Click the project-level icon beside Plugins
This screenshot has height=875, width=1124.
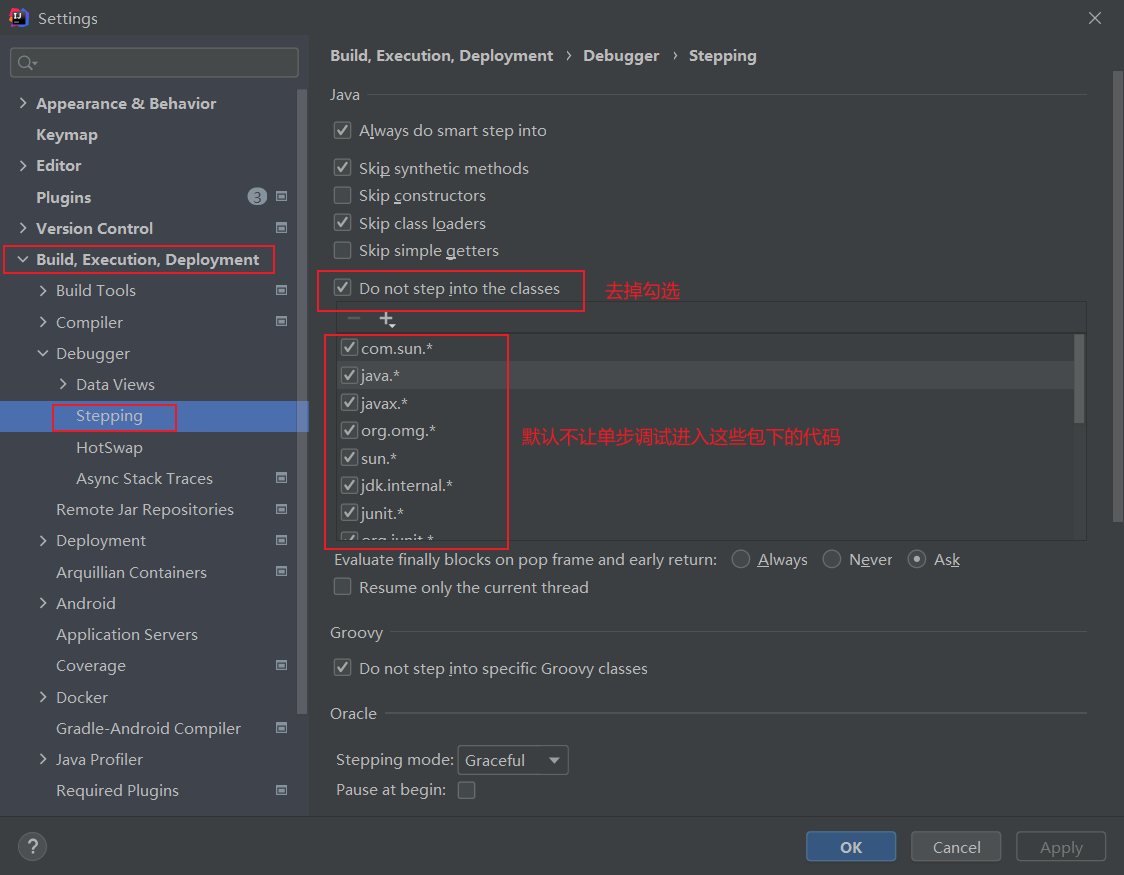tap(281, 197)
